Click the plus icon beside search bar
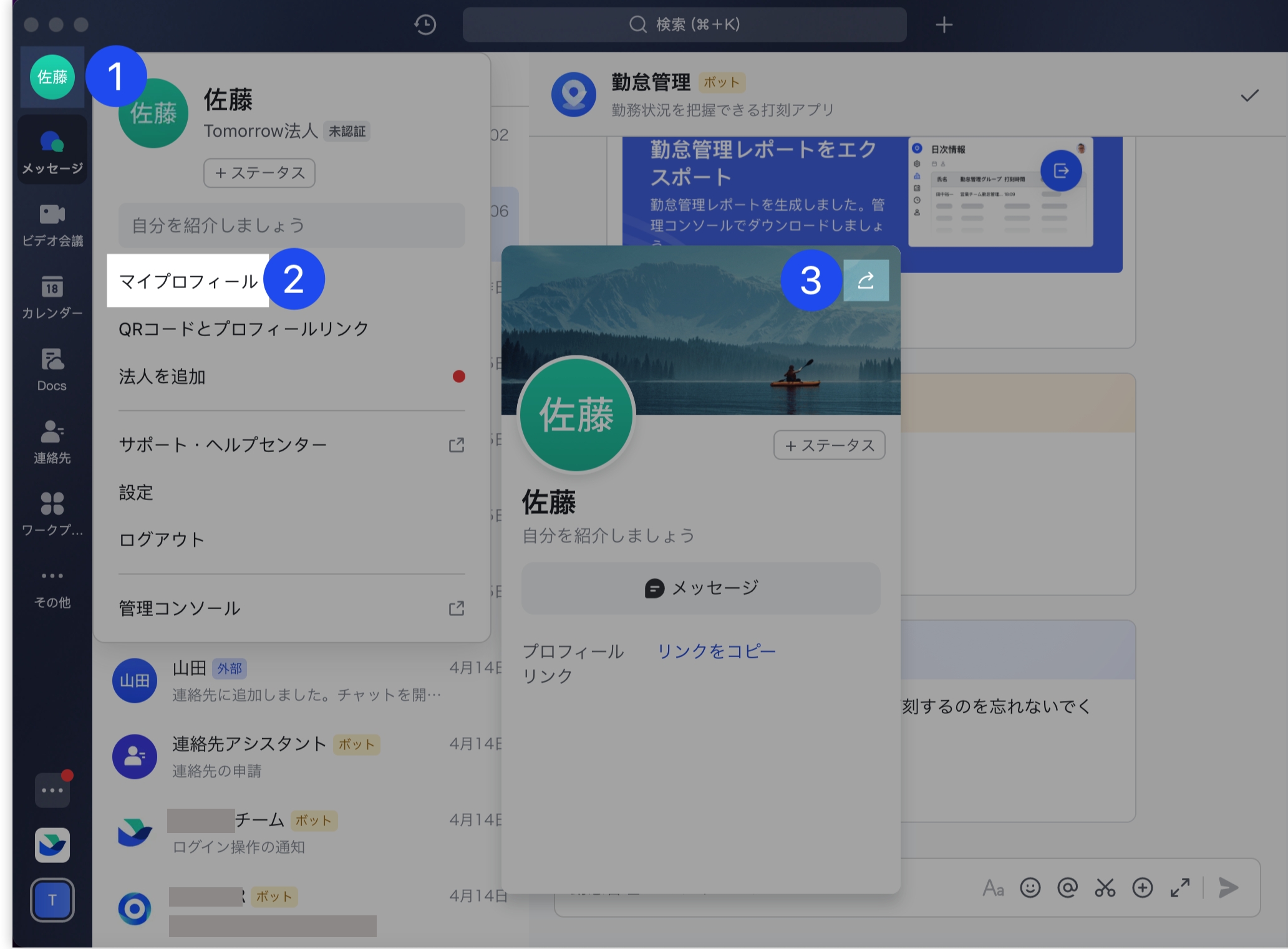This screenshot has height=949, width=1288. [x=944, y=25]
